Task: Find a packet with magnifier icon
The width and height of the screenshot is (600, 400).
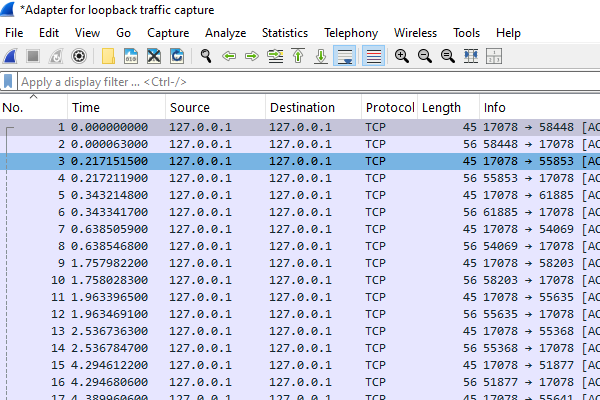Action: click(206, 56)
